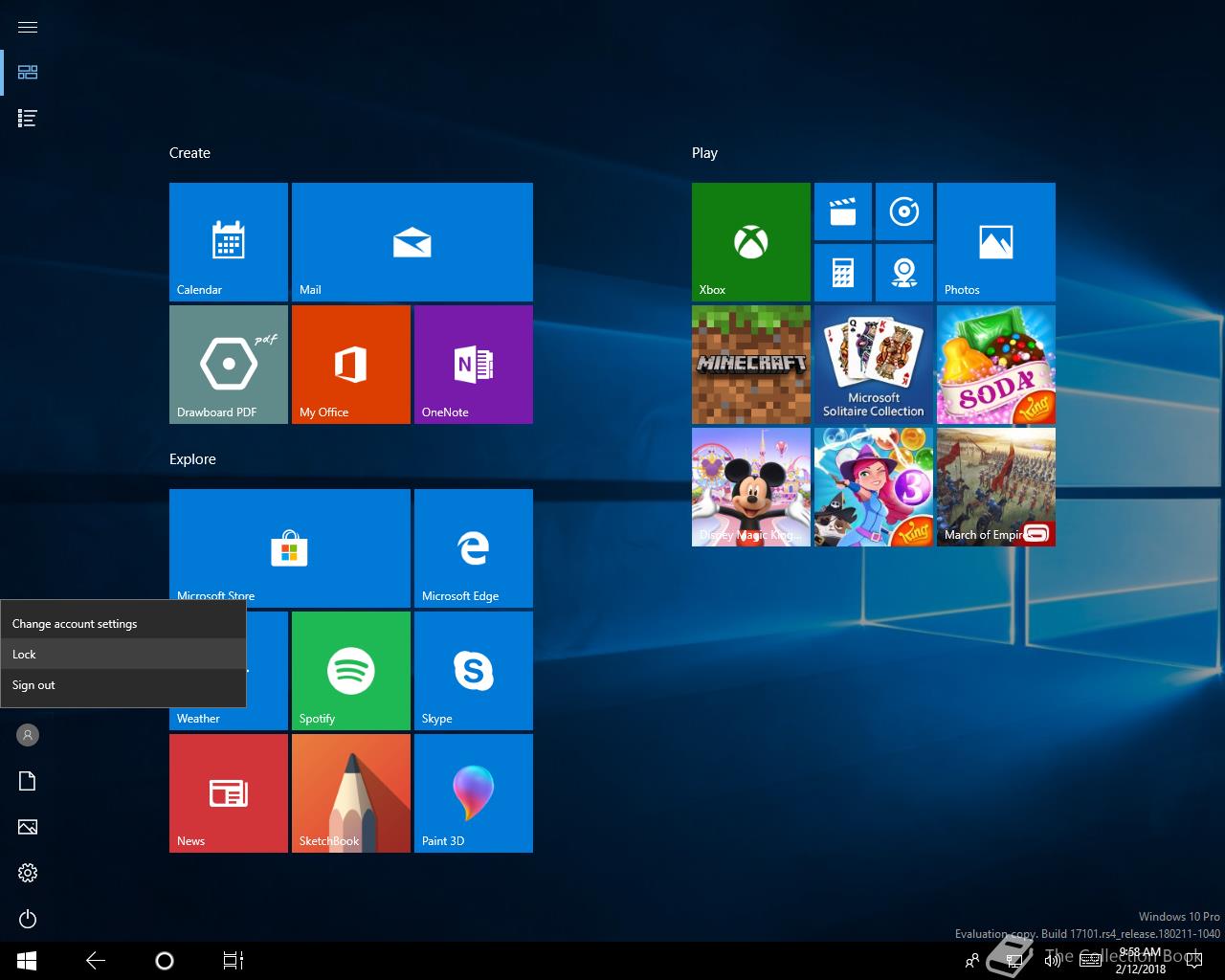Open the OneNote tile

tap(474, 365)
